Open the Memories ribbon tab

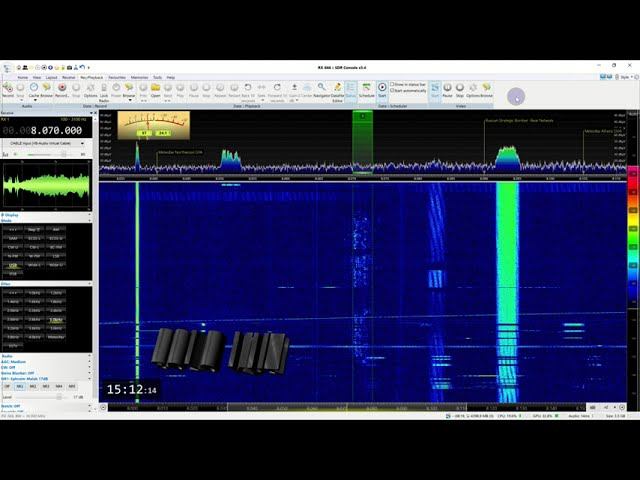point(140,77)
